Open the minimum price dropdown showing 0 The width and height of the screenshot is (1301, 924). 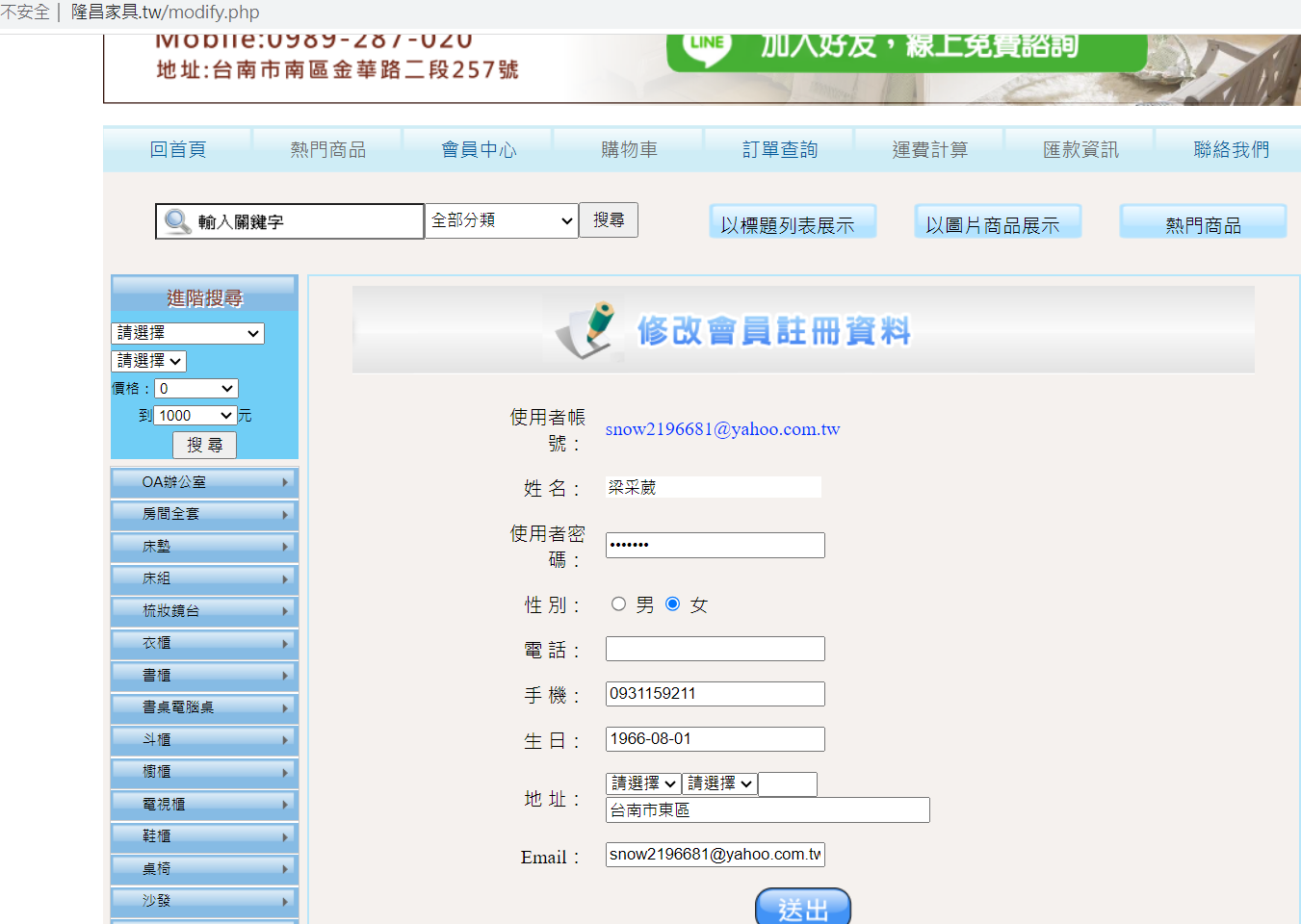(196, 389)
